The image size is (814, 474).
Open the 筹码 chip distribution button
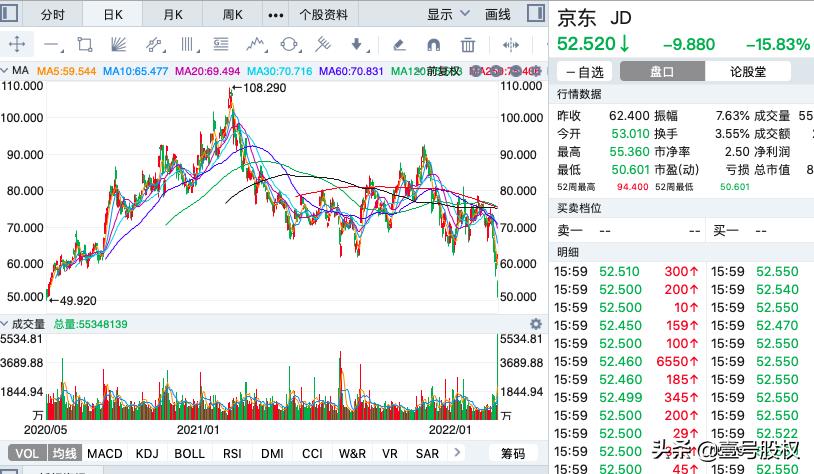tap(512, 453)
